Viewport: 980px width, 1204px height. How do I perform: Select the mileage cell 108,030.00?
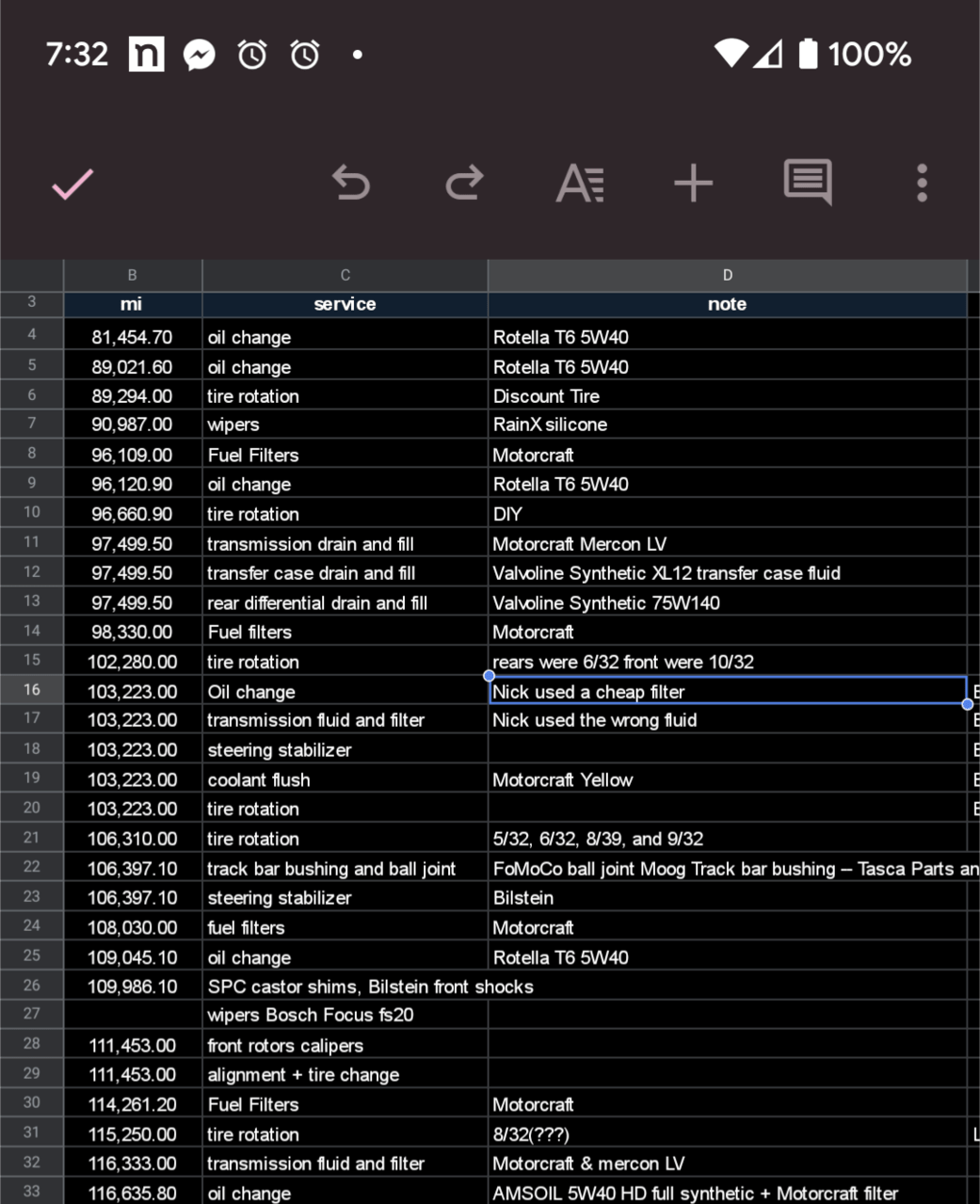point(133,927)
